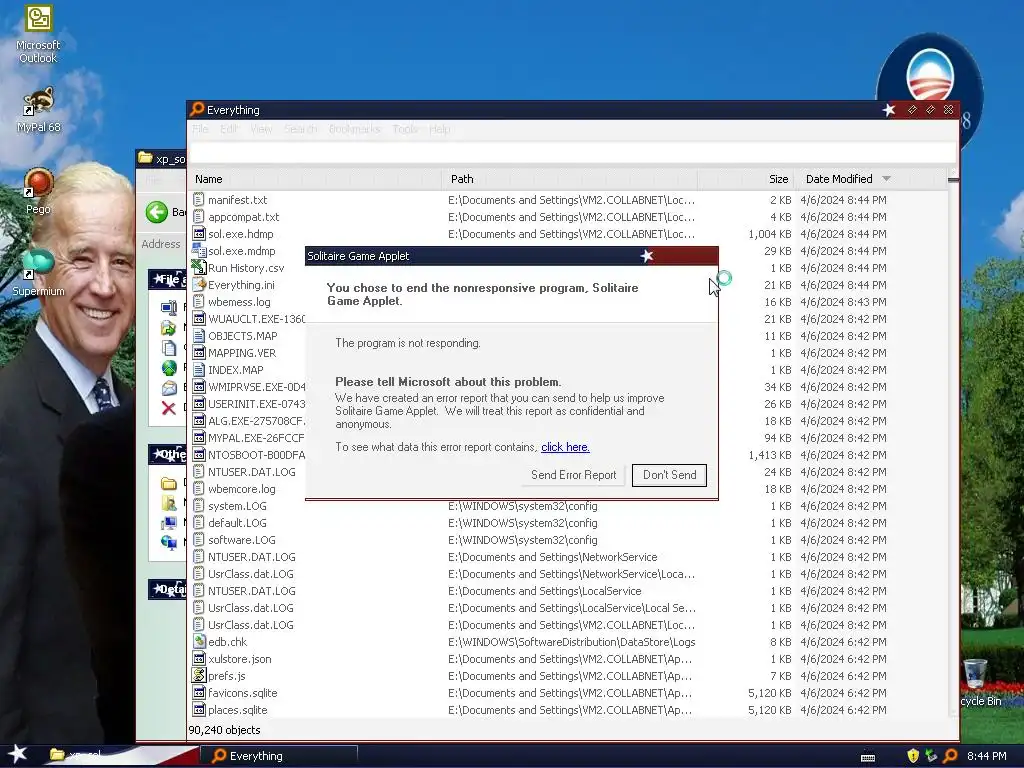Viewport: 1024px width, 768px height.
Task: Open the Search menu in Everything
Action: point(300,129)
